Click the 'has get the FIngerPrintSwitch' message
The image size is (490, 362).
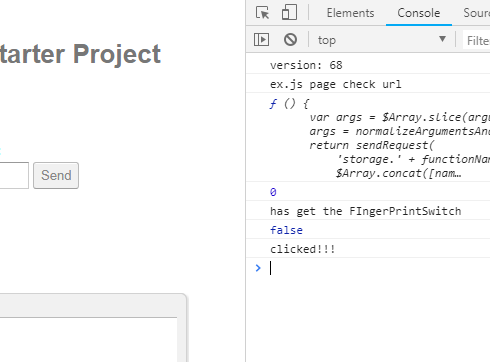[x=366, y=211]
